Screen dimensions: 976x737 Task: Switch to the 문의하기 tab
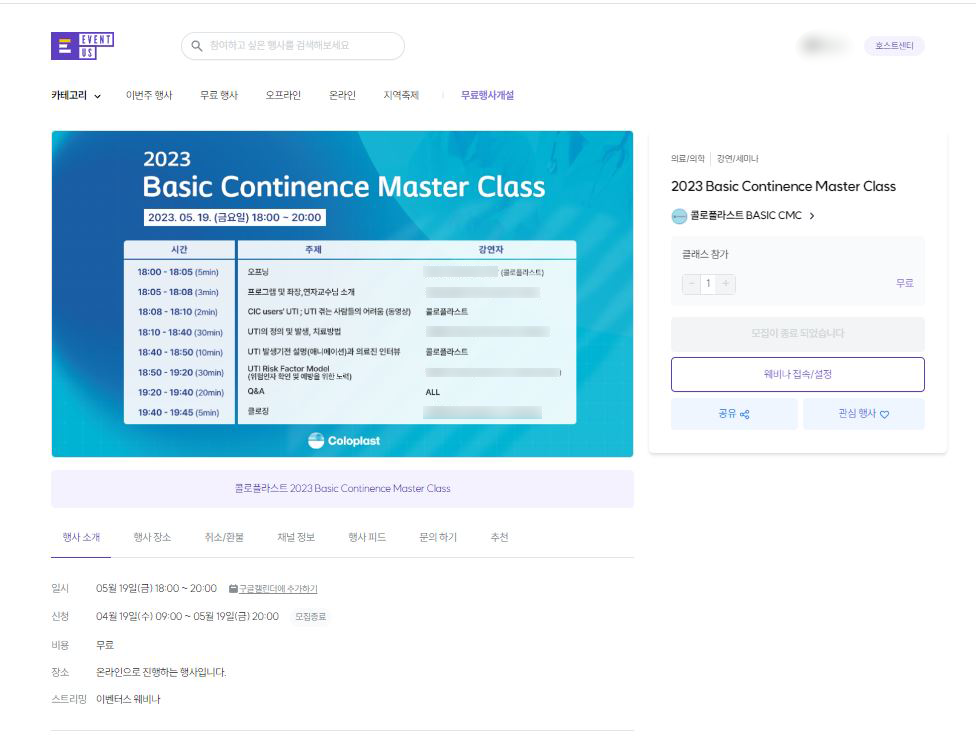click(438, 537)
